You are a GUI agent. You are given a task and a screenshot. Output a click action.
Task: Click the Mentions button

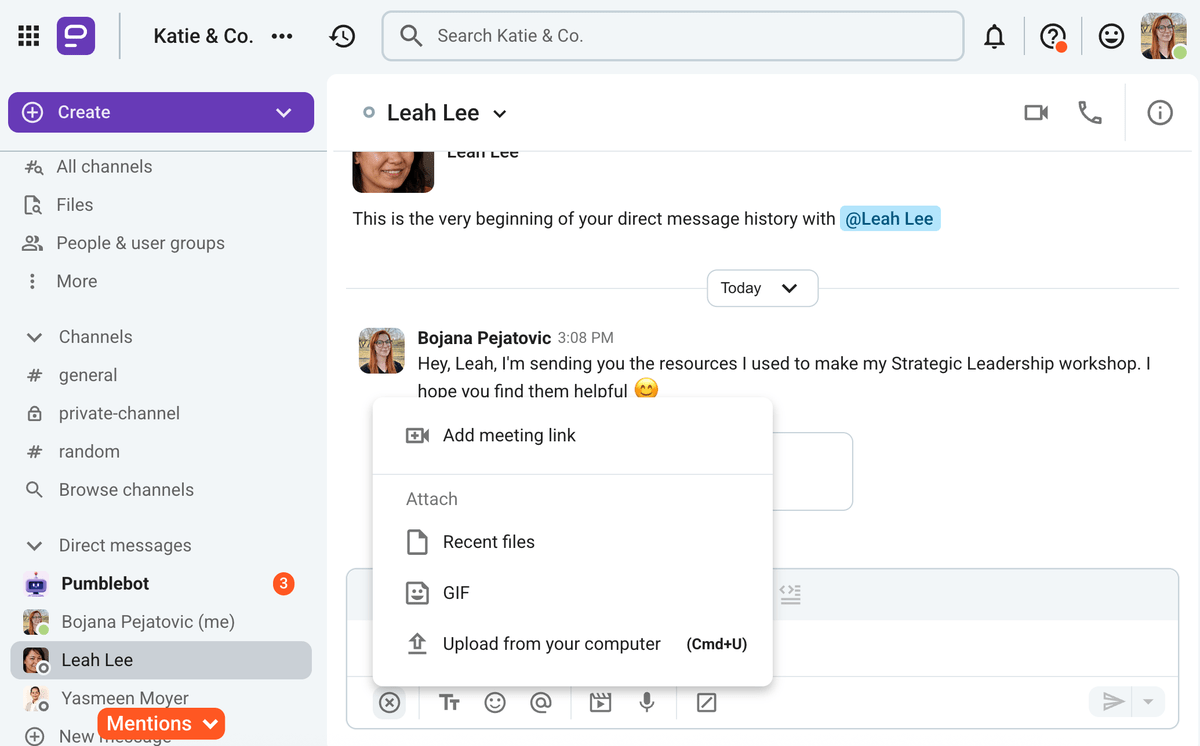[x=161, y=724]
